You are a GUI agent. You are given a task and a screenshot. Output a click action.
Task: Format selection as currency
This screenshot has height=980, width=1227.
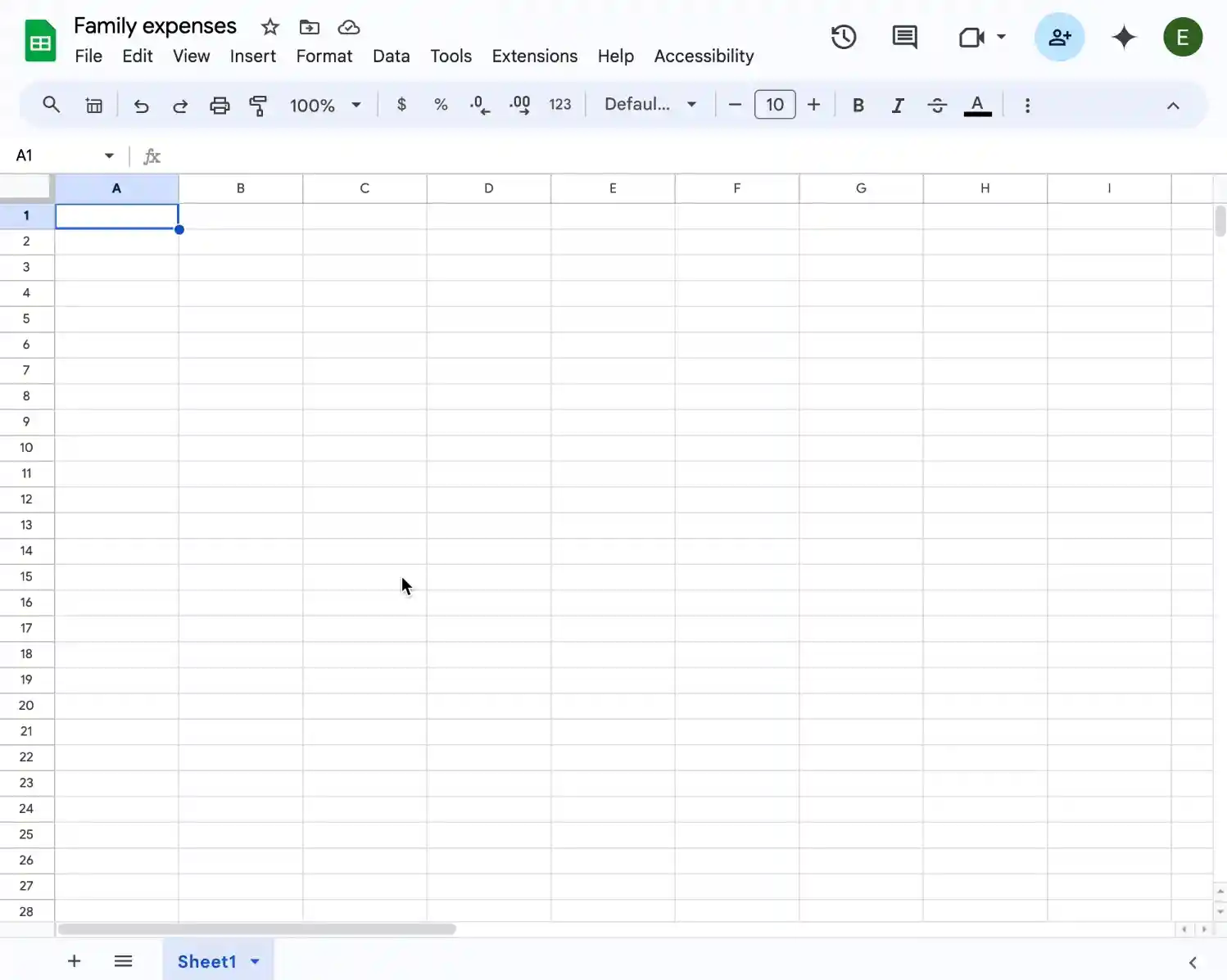(x=401, y=105)
